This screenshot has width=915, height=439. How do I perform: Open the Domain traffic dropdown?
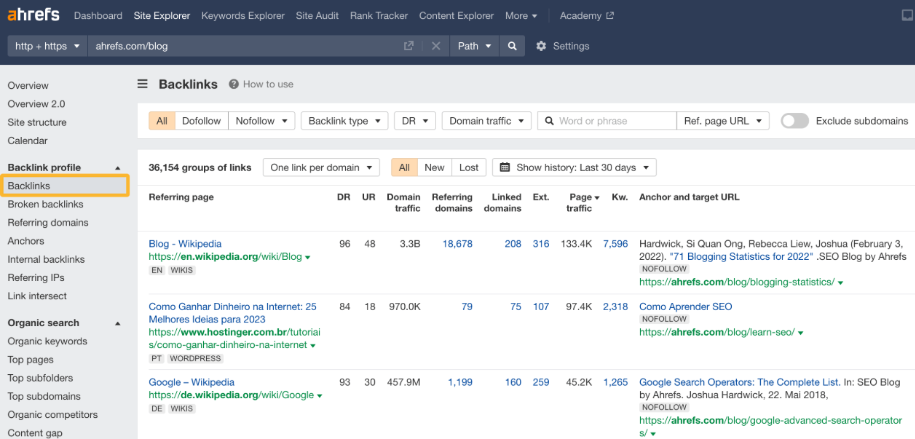click(x=487, y=121)
